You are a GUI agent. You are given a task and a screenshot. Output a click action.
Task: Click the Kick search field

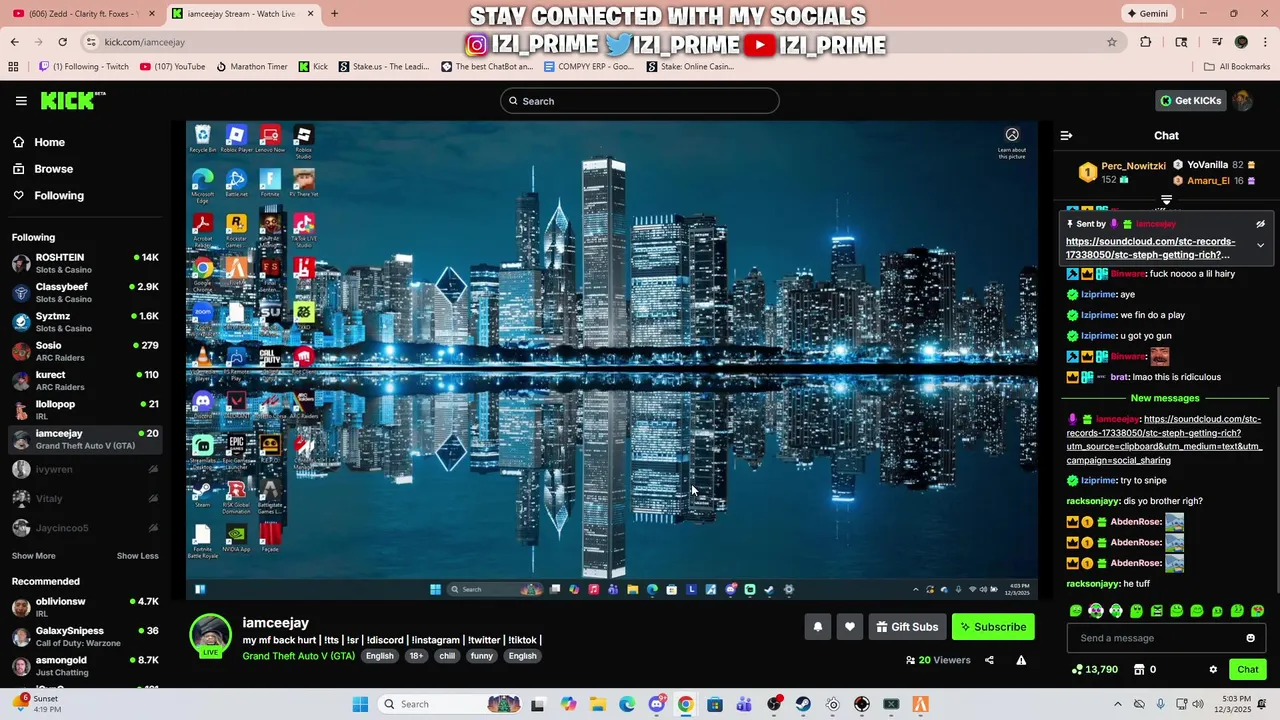tap(640, 101)
